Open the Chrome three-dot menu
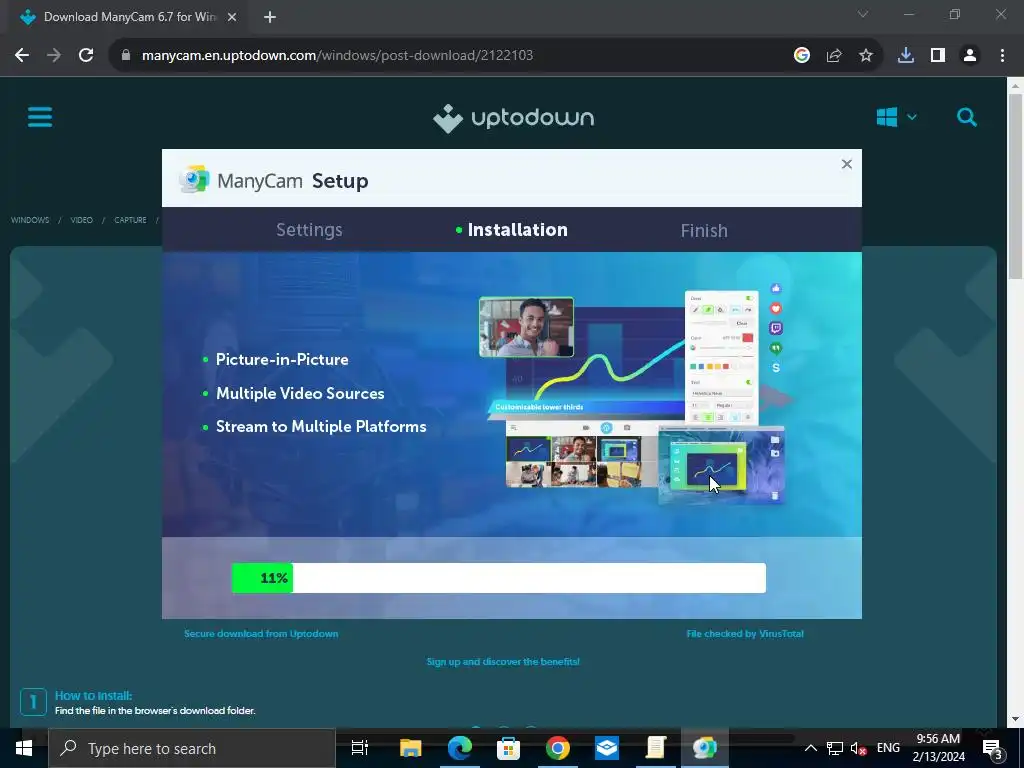Viewport: 1024px width, 768px height. click(x=1002, y=55)
